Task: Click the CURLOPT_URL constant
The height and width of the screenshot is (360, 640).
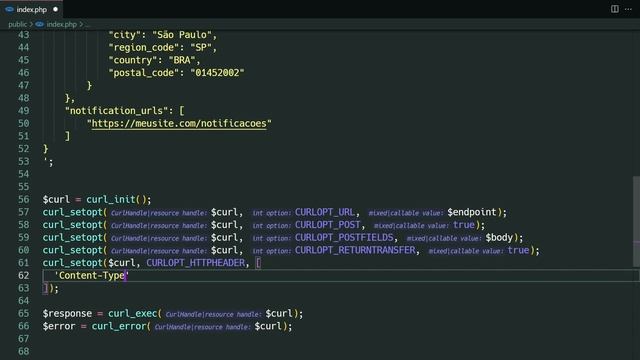Action: pos(325,212)
